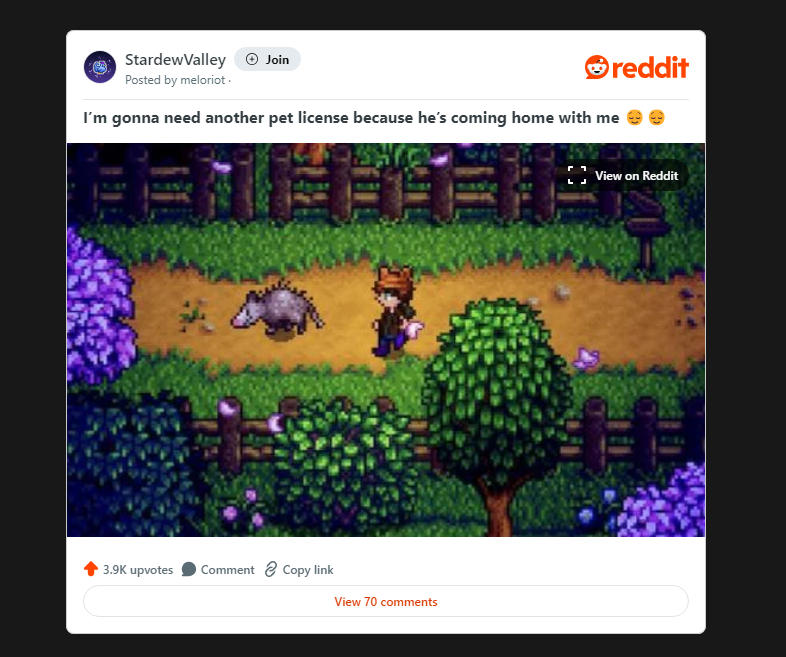Click the game screenshot of the possum
The image size is (786, 657).
[x=386, y=340]
